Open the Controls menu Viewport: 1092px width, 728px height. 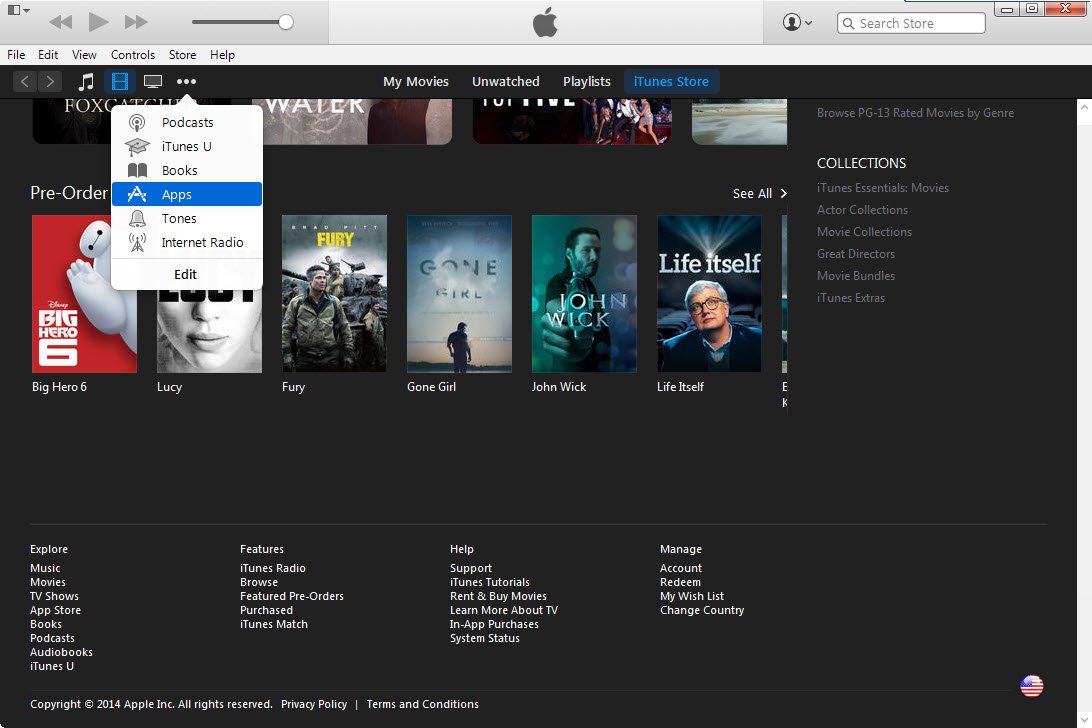(x=132, y=55)
